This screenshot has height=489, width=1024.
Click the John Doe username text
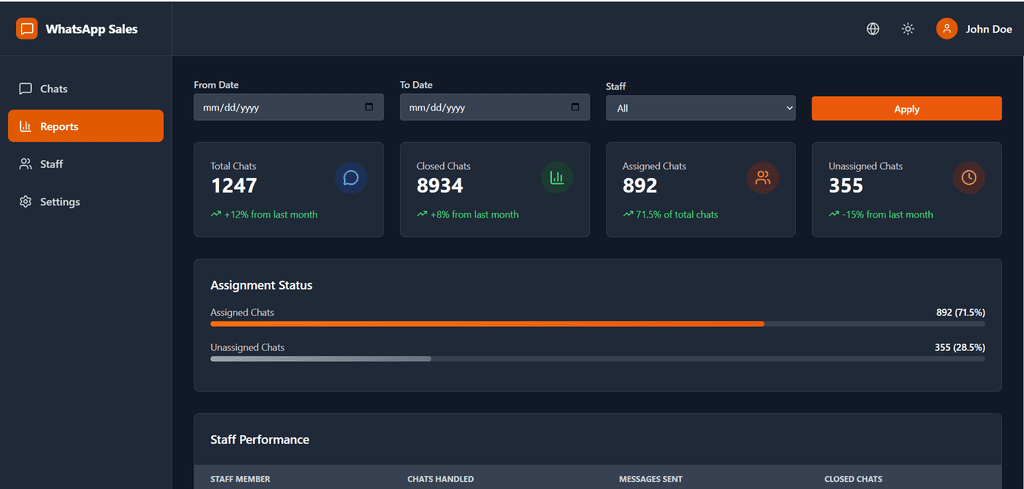click(x=988, y=30)
